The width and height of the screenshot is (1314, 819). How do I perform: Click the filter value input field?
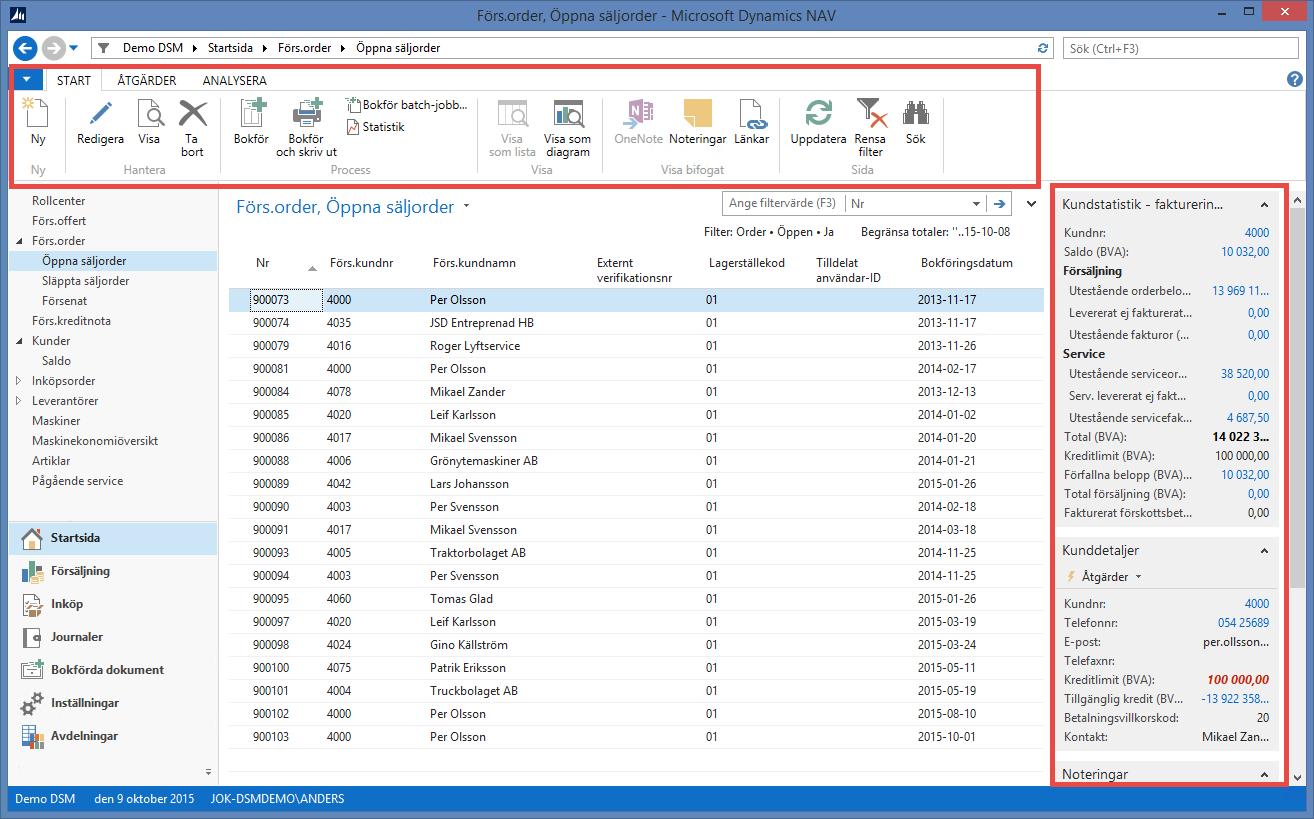(784, 203)
